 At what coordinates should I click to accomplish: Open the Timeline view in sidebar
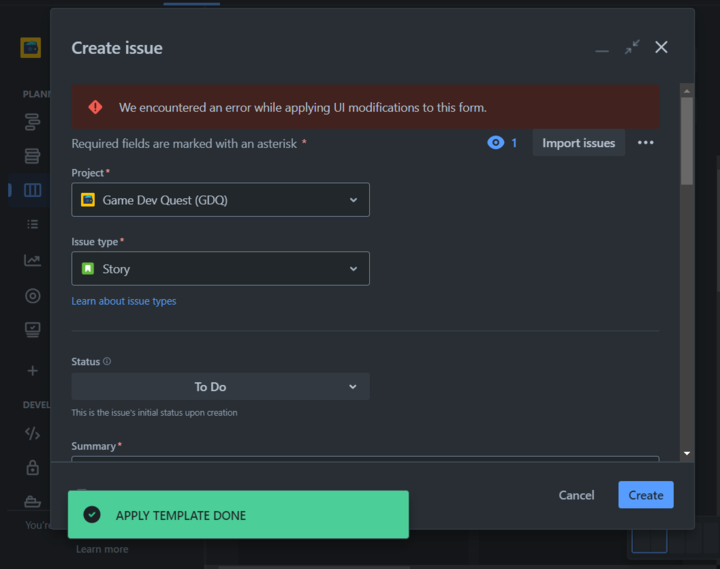click(x=32, y=122)
